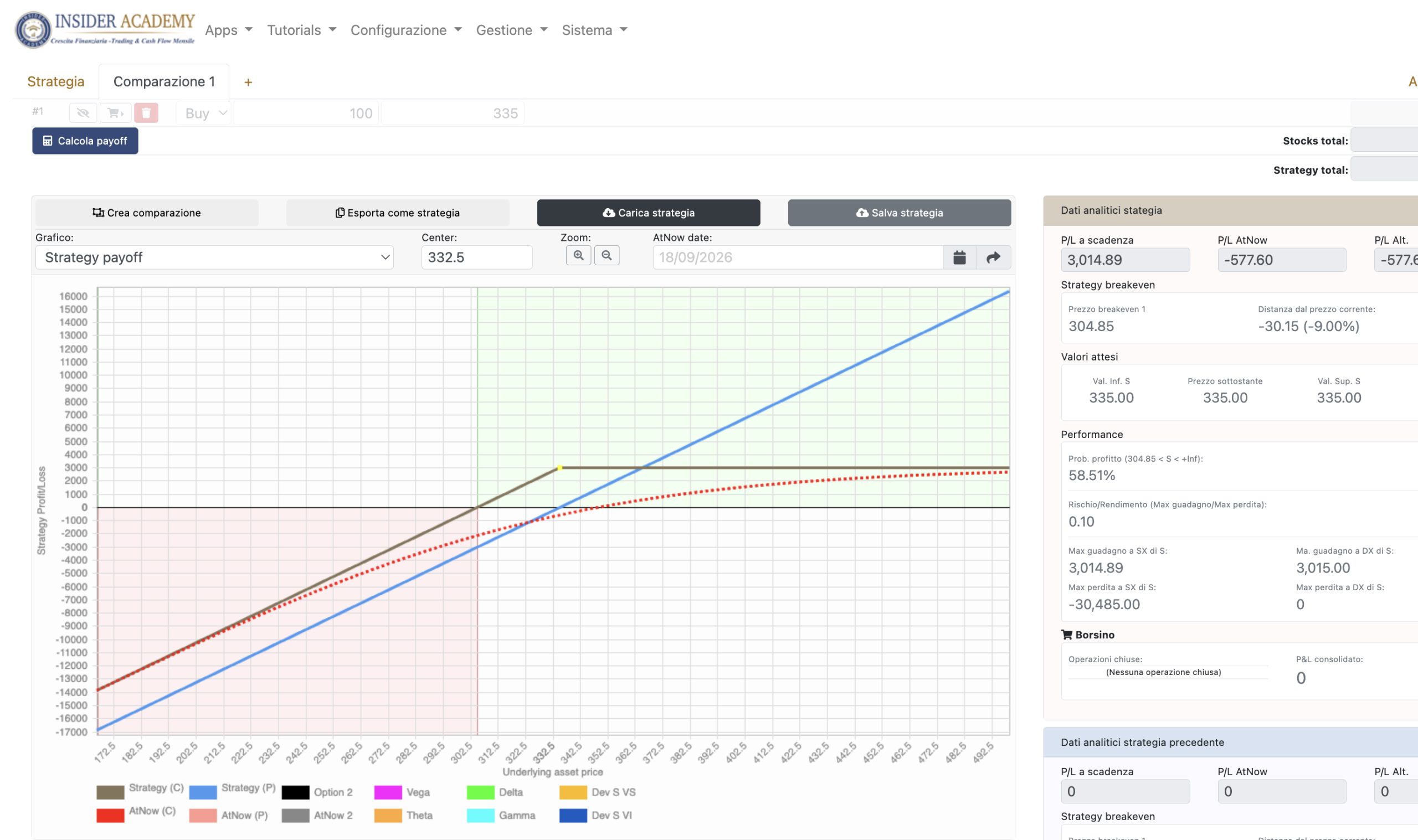Image resolution: width=1418 pixels, height=840 pixels.
Task: Click the price field showing 335
Action: pos(453,113)
